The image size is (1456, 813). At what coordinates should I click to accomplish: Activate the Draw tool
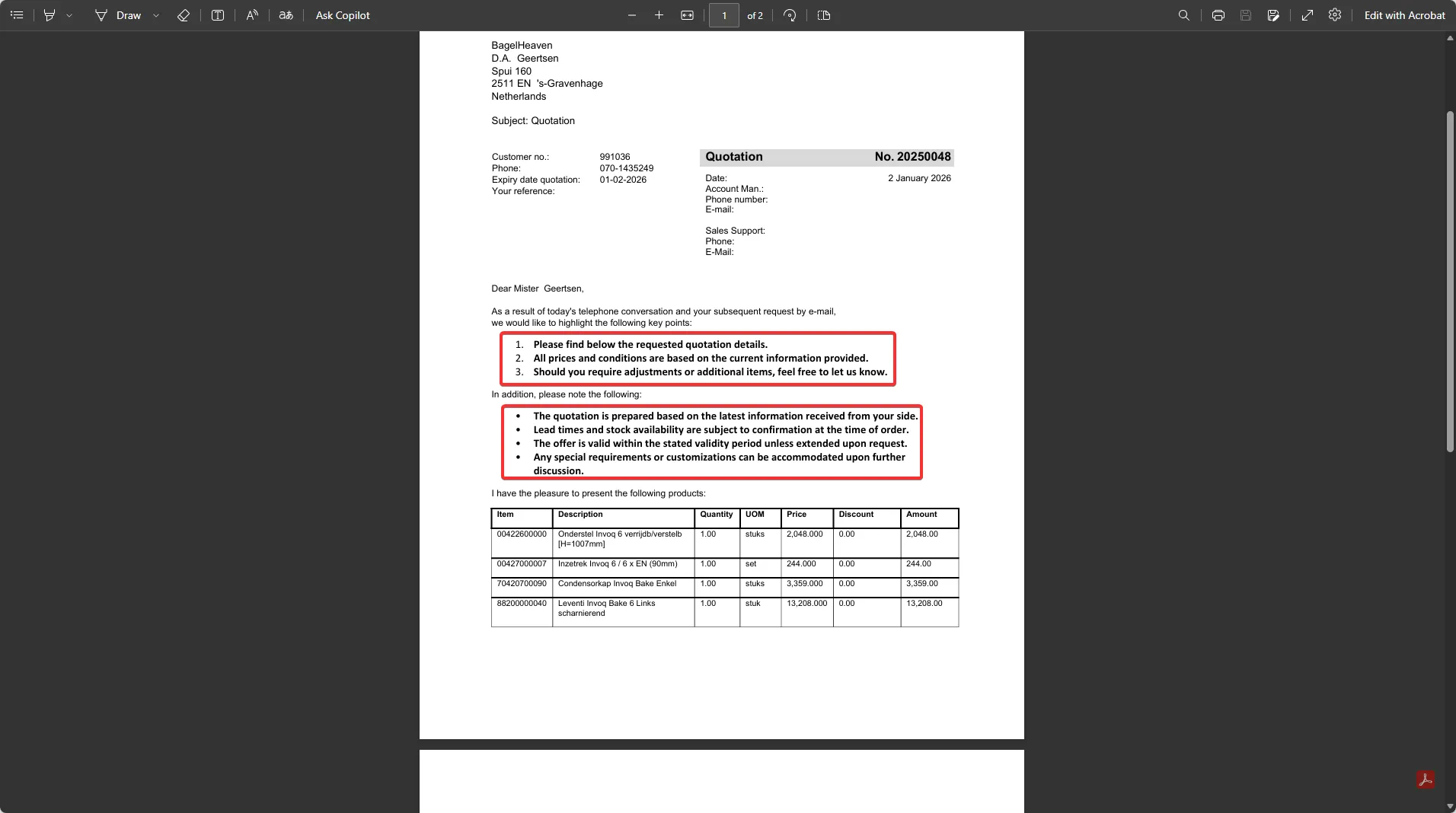pyautogui.click(x=118, y=15)
